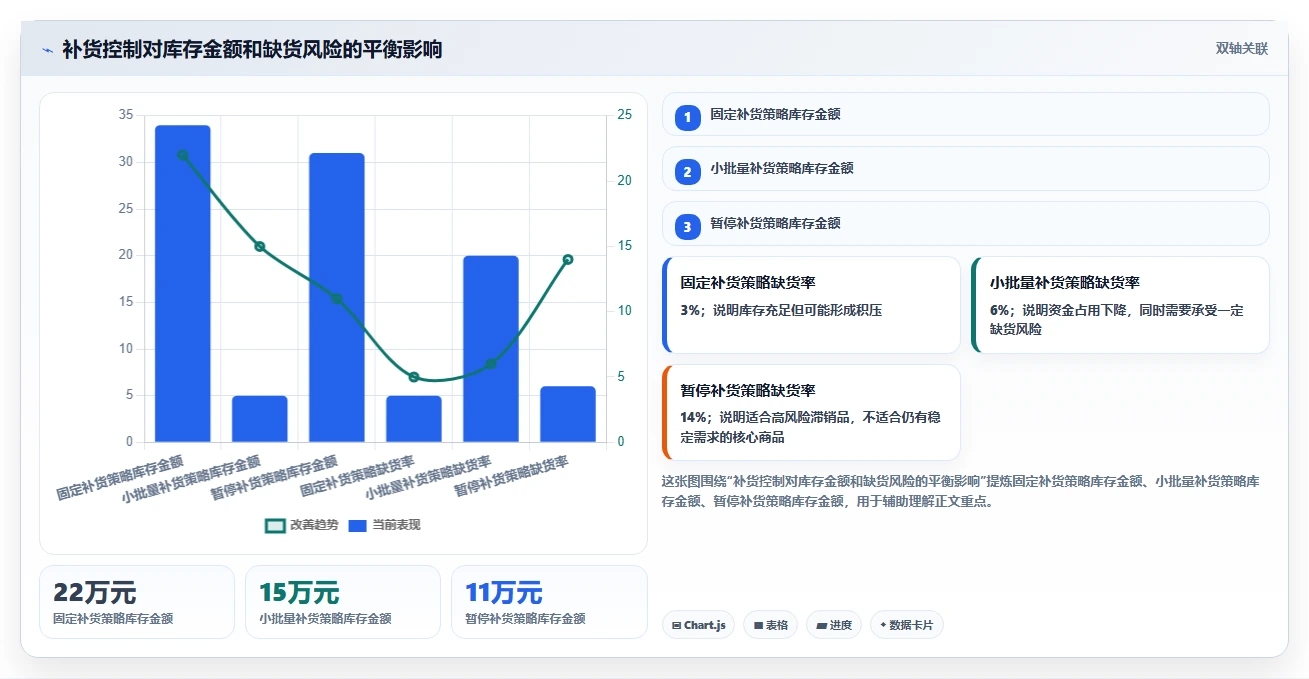Click the bar for 固定补货策略库存金额

(183, 284)
